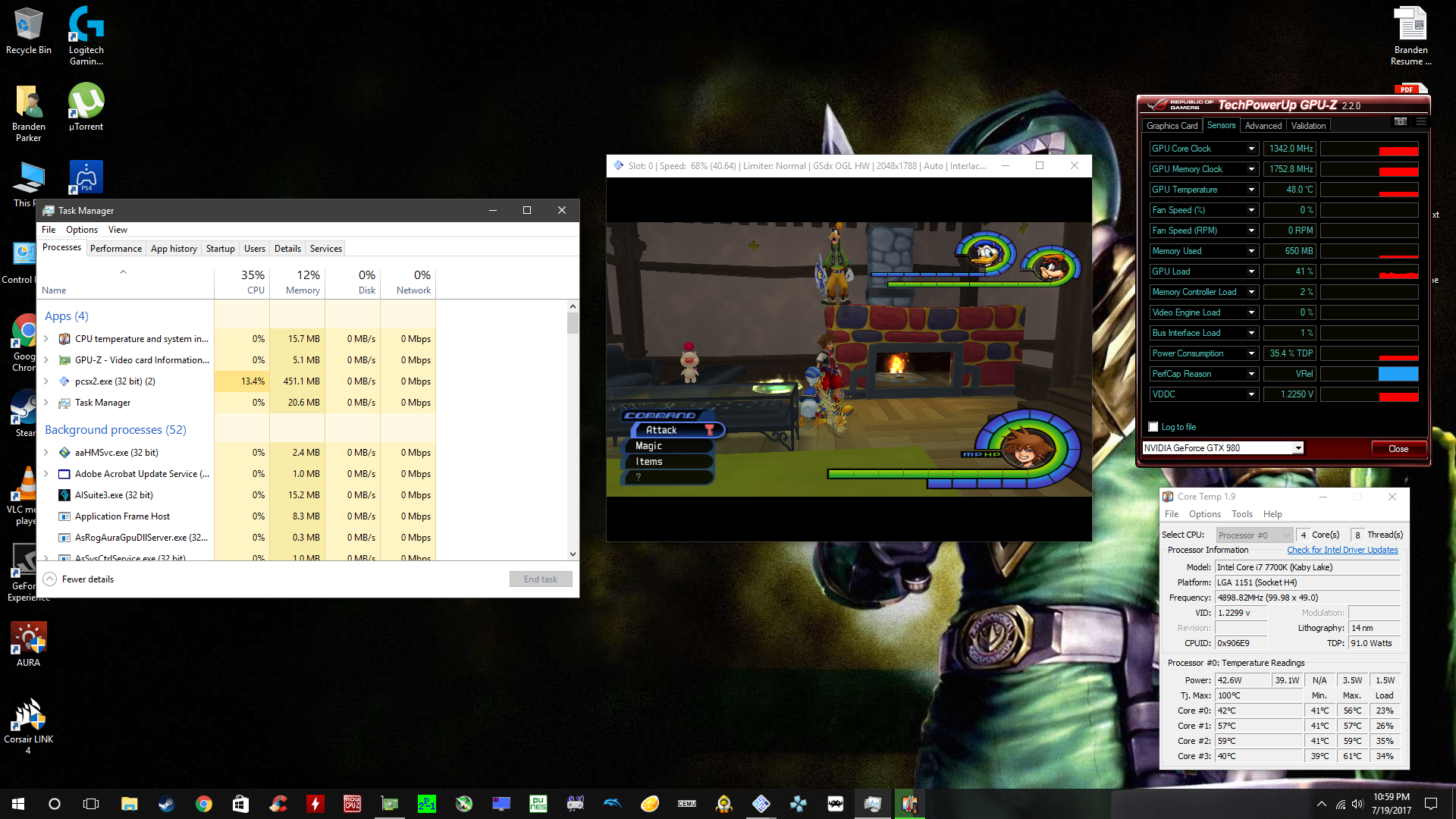Viewport: 1456px width, 819px height.
Task: Open the NVIDIA GeForce GTX 980 selector
Action: coord(1222,448)
